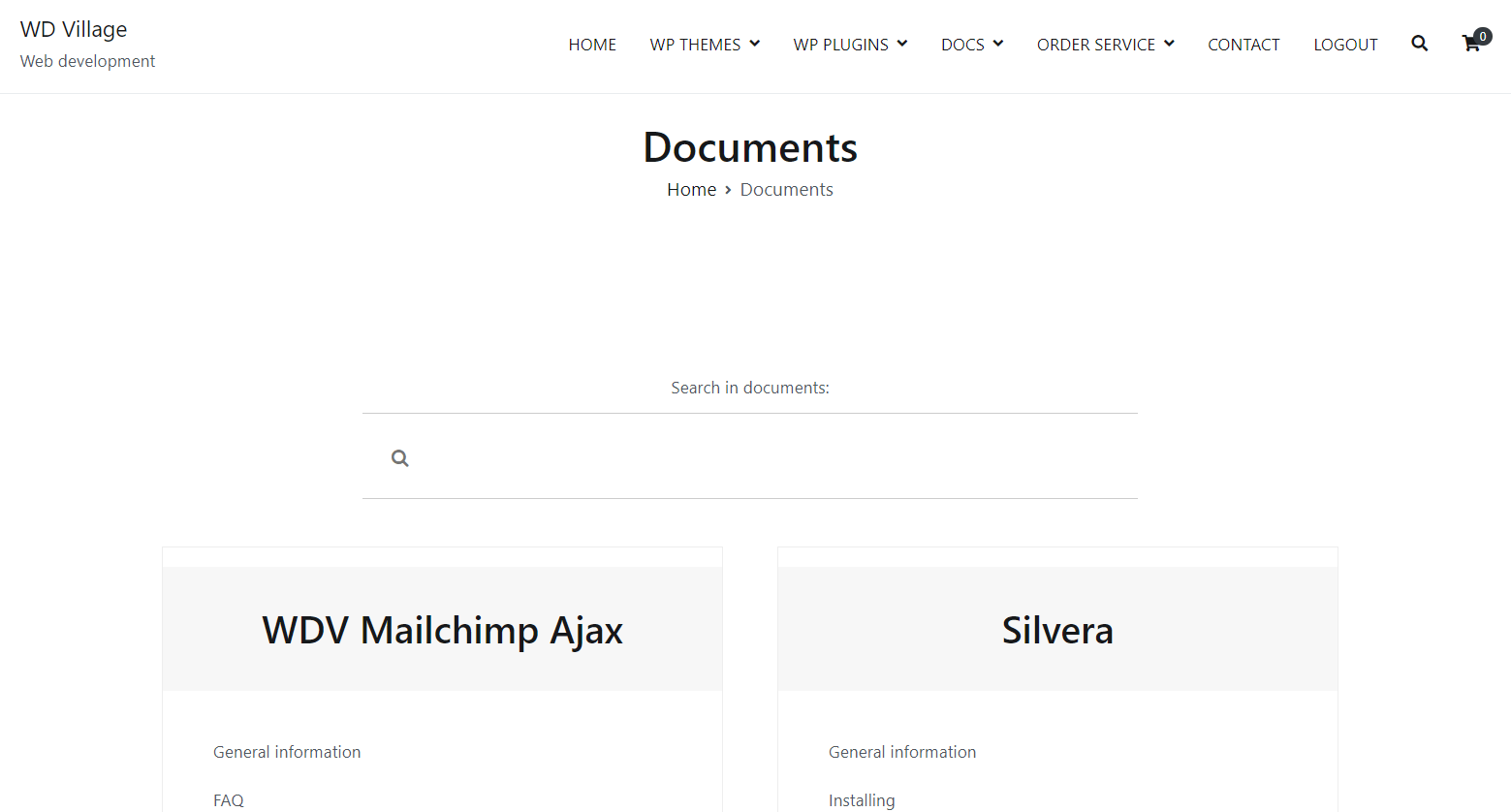Expand the WP Themes dropdown menu

(x=705, y=45)
